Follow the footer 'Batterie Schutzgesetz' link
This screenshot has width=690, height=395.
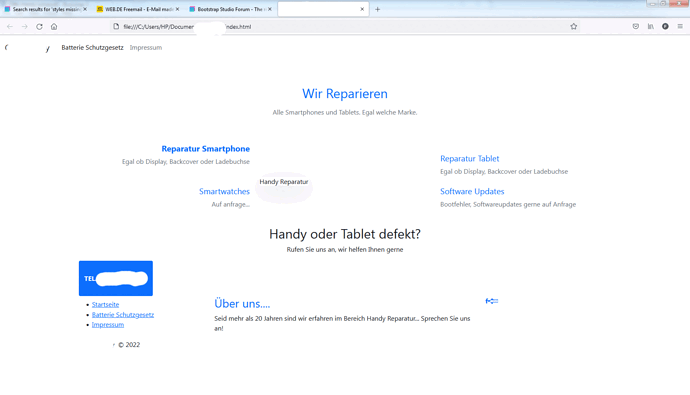pyautogui.click(x=123, y=315)
